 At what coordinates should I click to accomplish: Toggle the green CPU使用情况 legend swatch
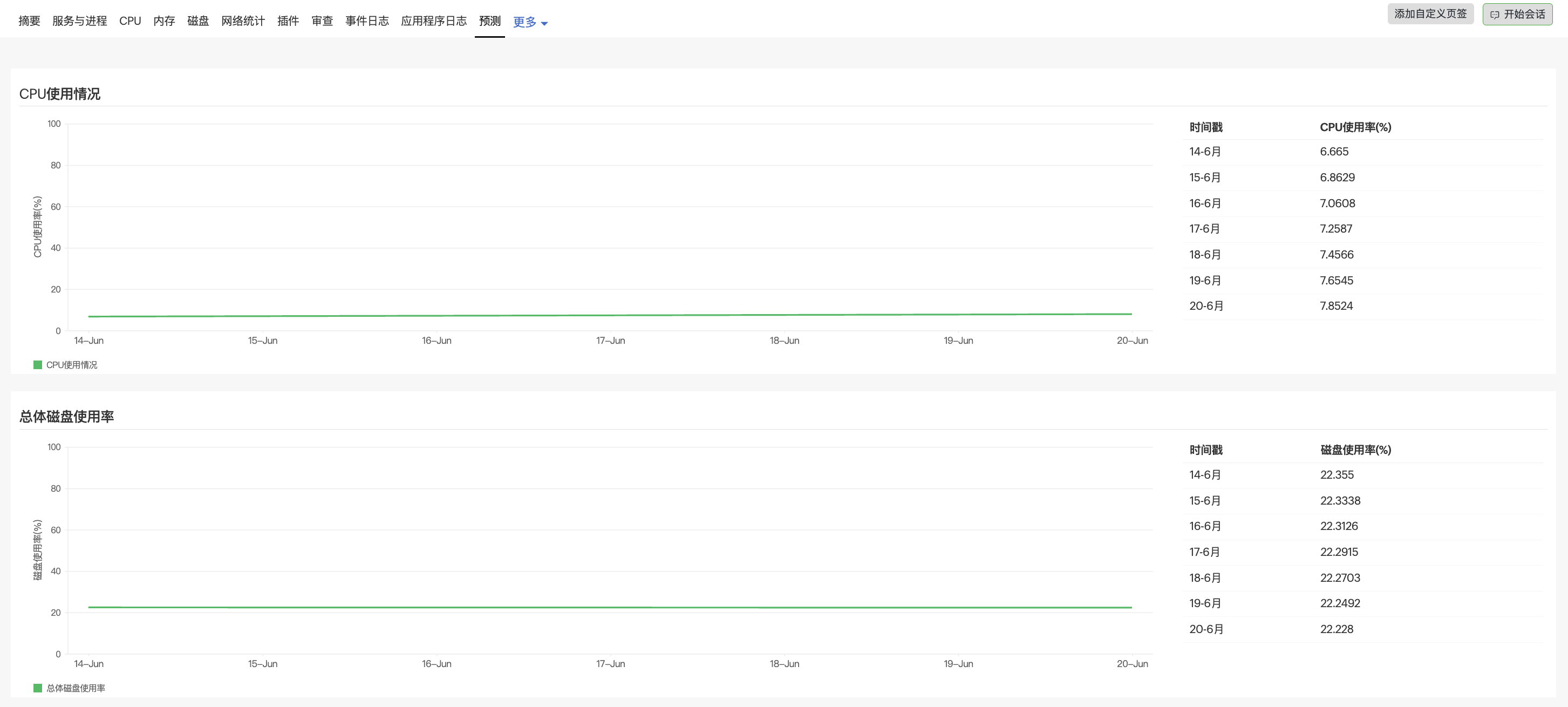[x=38, y=365]
